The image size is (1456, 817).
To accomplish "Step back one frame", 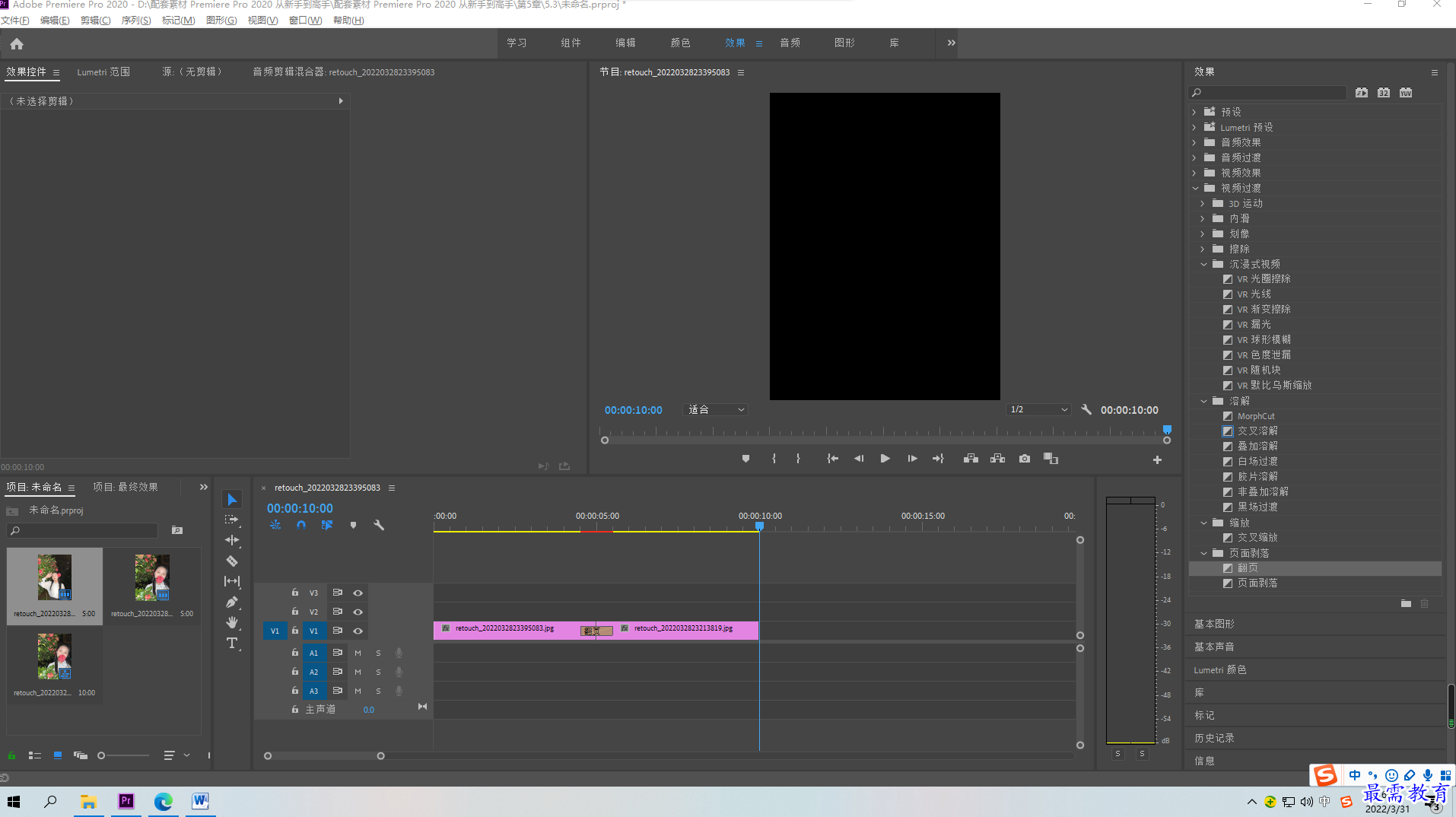I will point(859,459).
